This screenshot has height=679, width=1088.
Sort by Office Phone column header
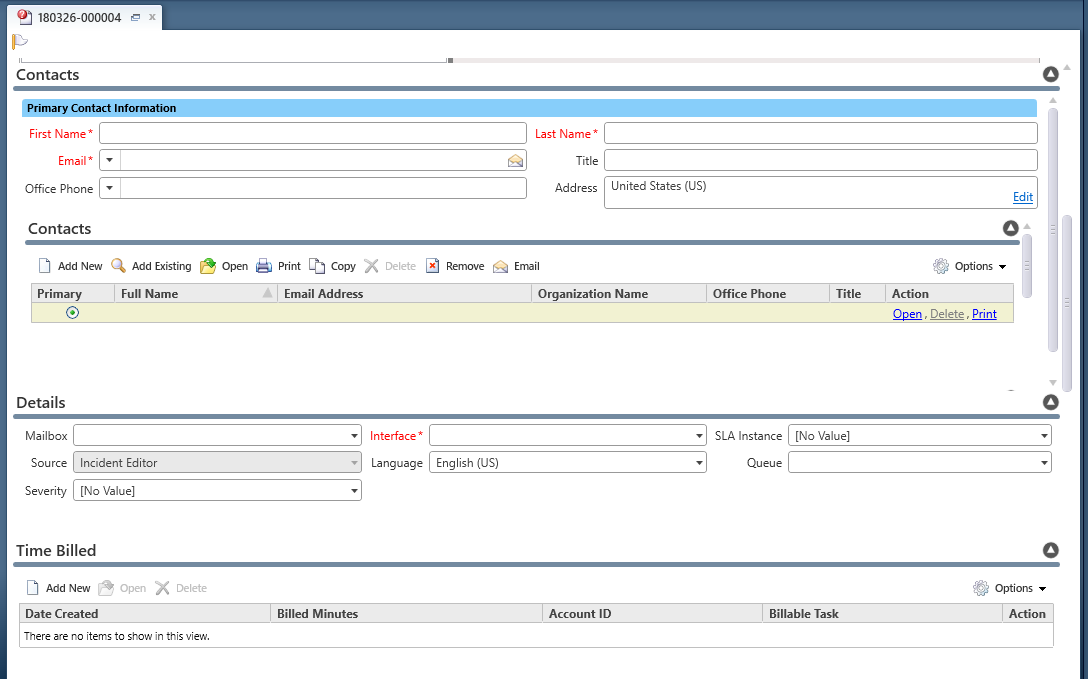[x=767, y=293]
